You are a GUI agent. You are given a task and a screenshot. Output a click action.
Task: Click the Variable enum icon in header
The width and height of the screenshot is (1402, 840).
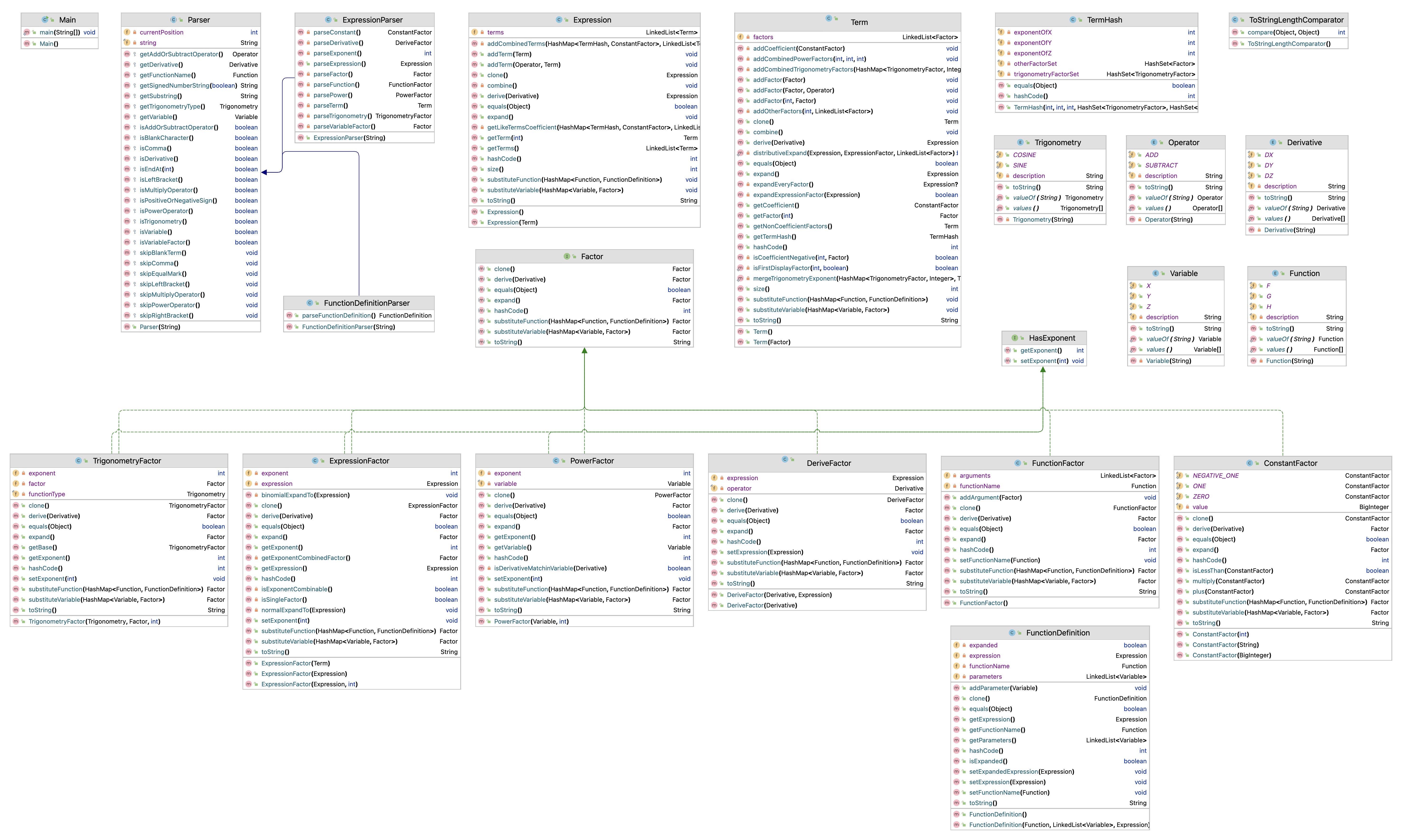tap(1156, 273)
